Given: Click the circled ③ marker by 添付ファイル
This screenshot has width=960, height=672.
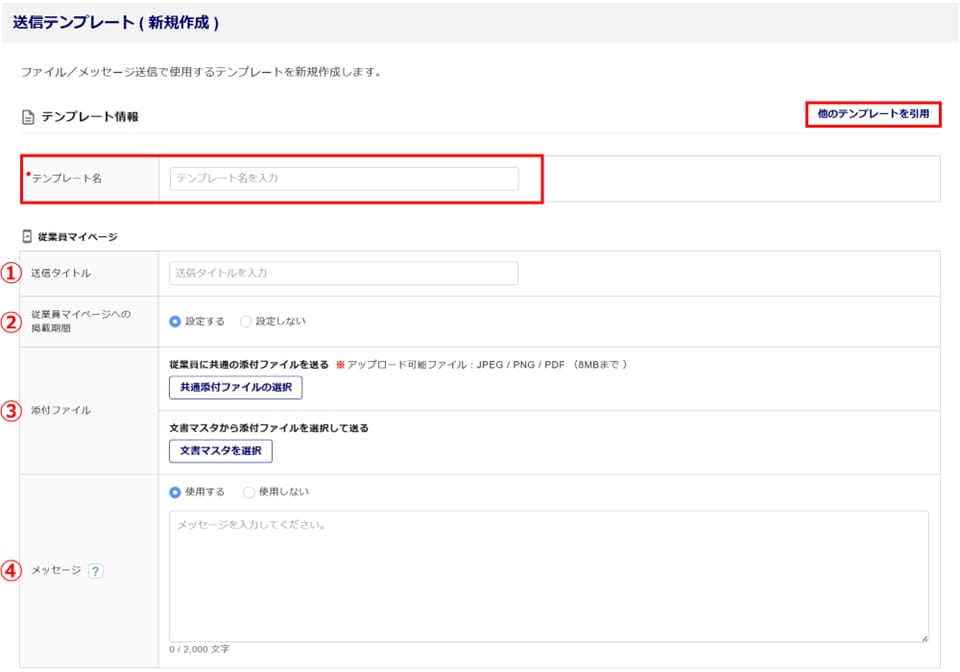Looking at the screenshot, I should click(10, 410).
